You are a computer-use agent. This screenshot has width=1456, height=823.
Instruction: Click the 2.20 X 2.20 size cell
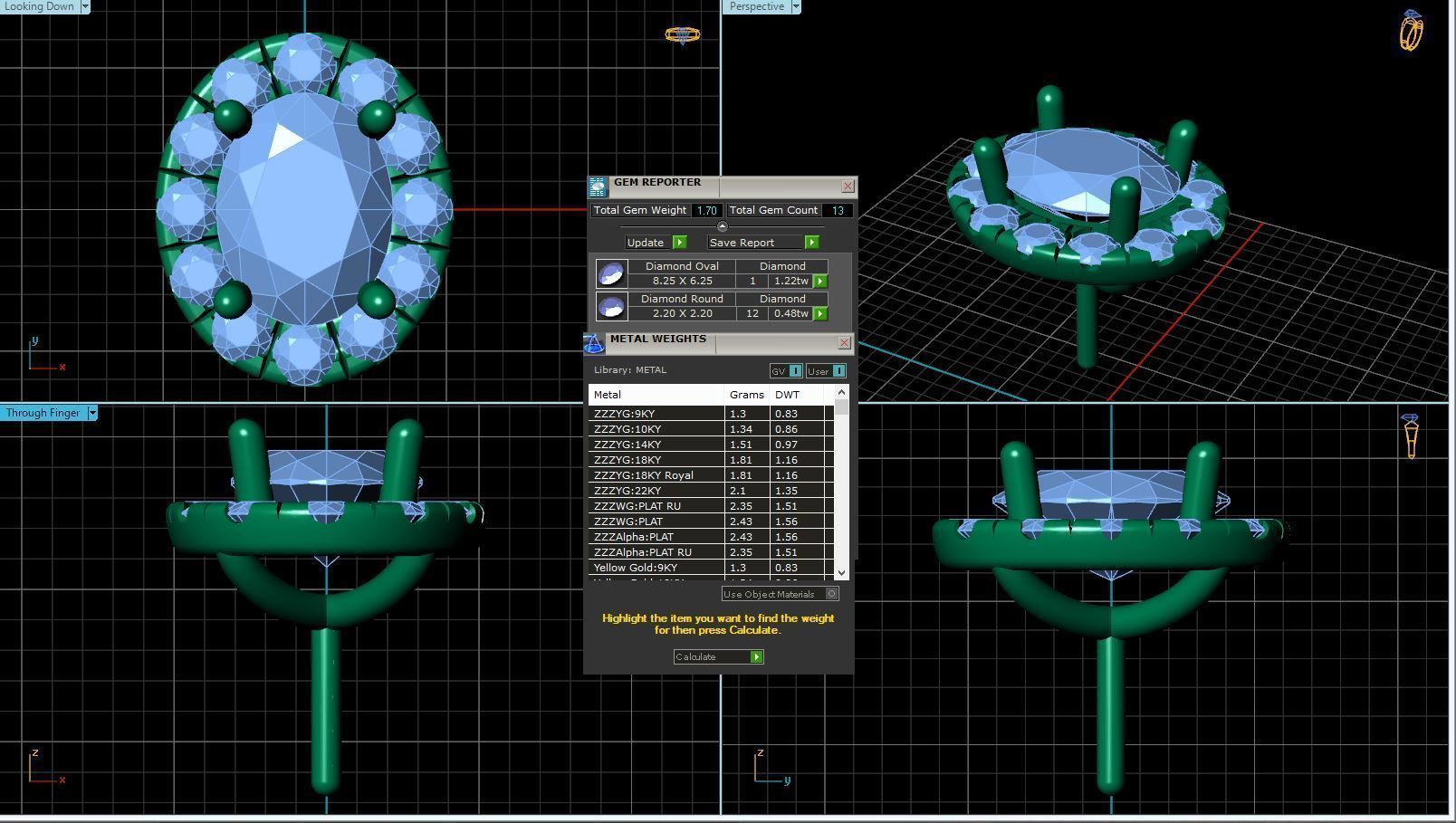coord(682,314)
